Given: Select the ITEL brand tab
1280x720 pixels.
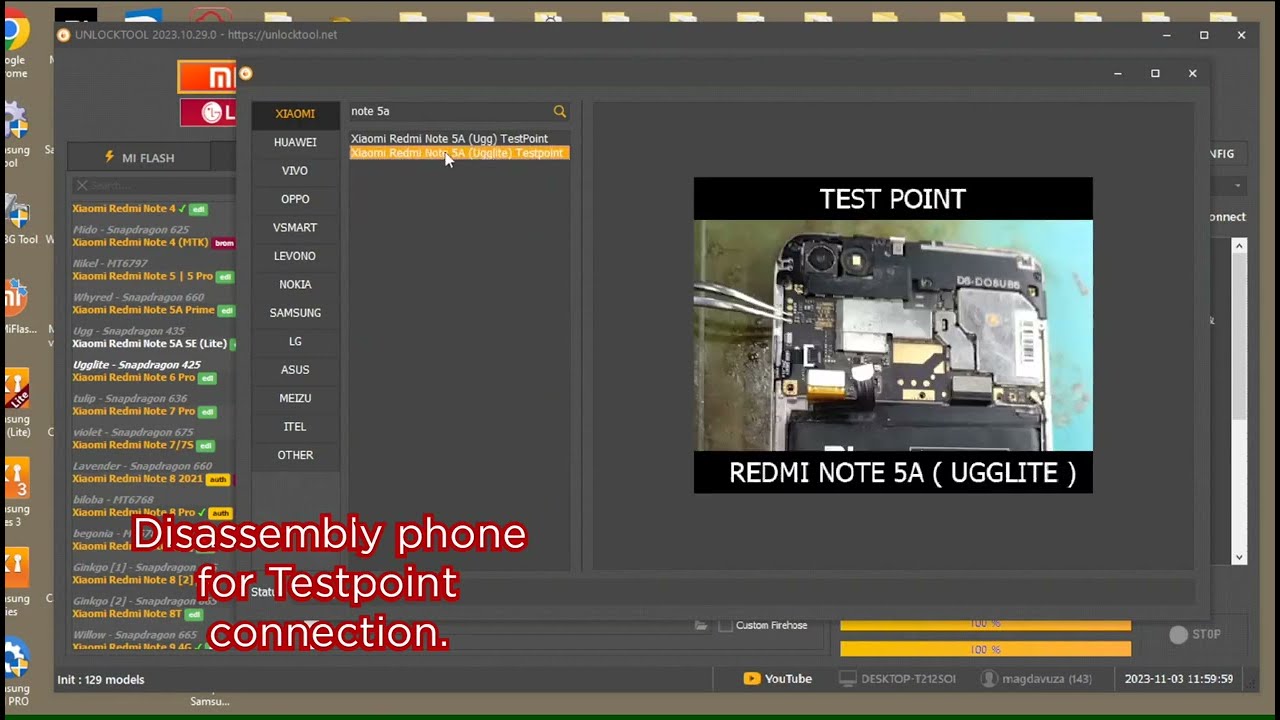Looking at the screenshot, I should pyautogui.click(x=295, y=427).
